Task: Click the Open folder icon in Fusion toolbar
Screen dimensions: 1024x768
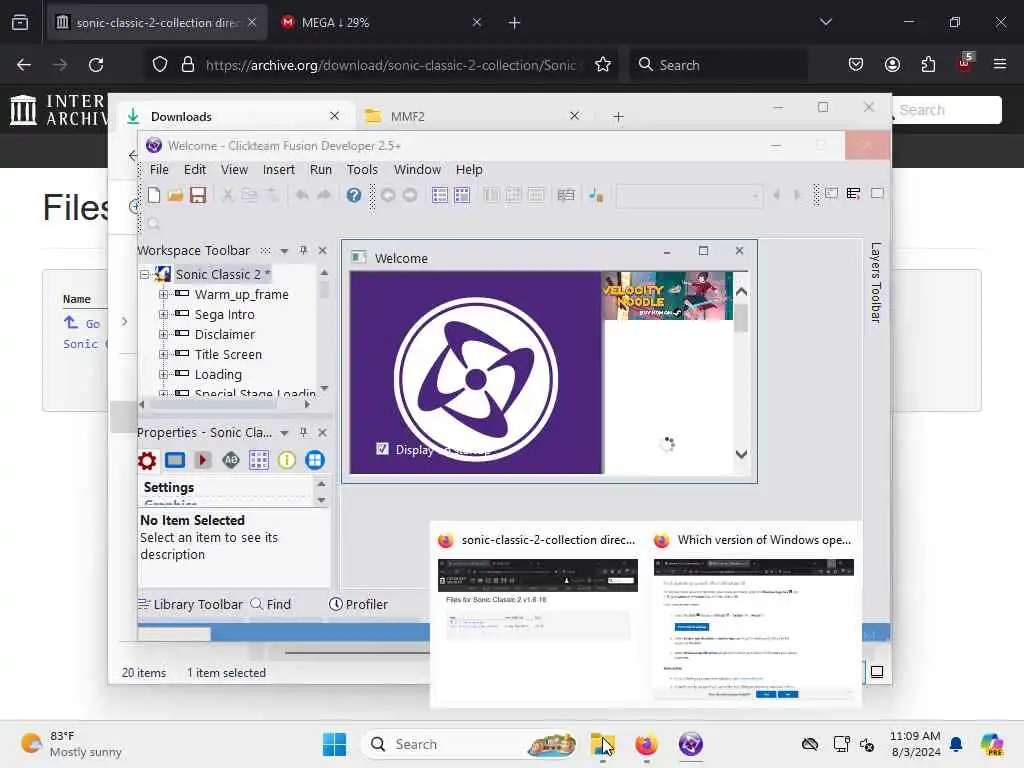Action: 175,195
